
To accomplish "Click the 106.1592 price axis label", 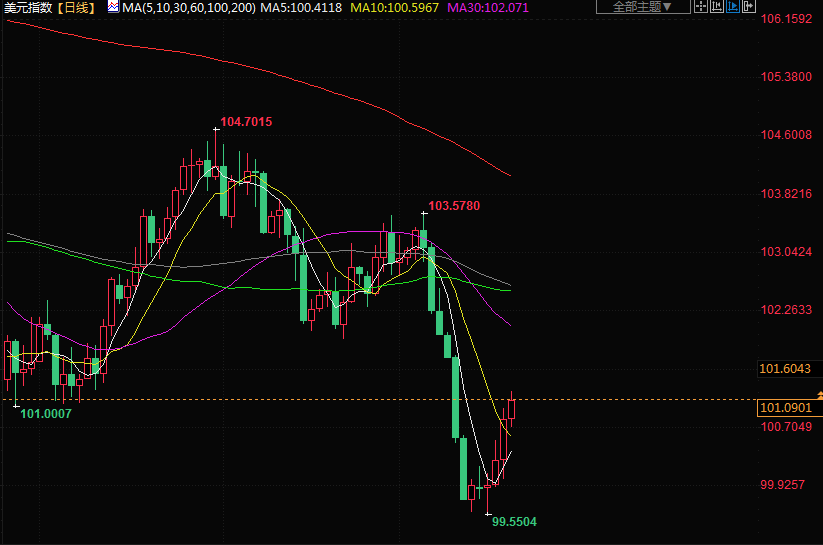I will coord(785,18).
